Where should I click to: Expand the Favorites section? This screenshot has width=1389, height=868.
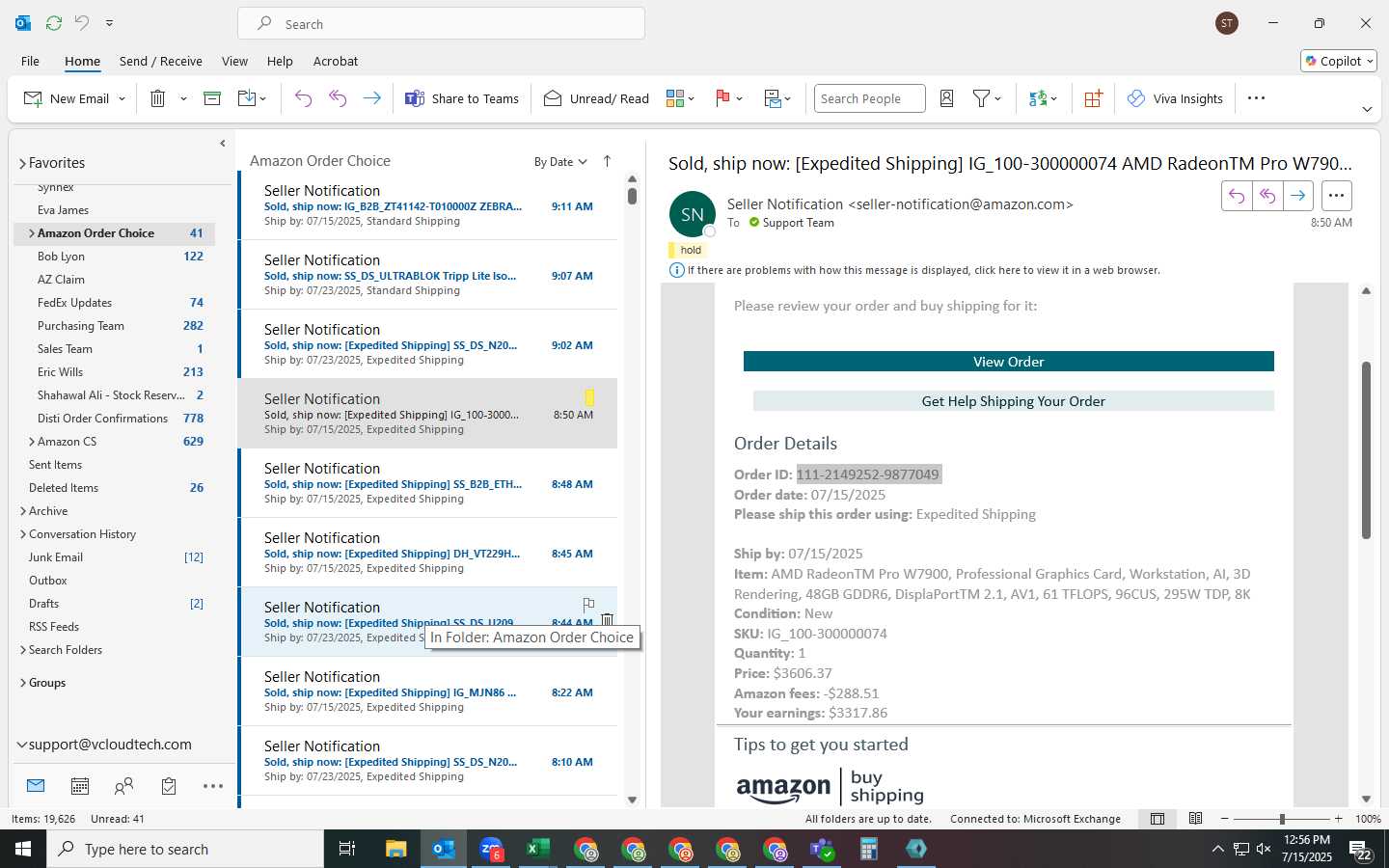pos(22,163)
